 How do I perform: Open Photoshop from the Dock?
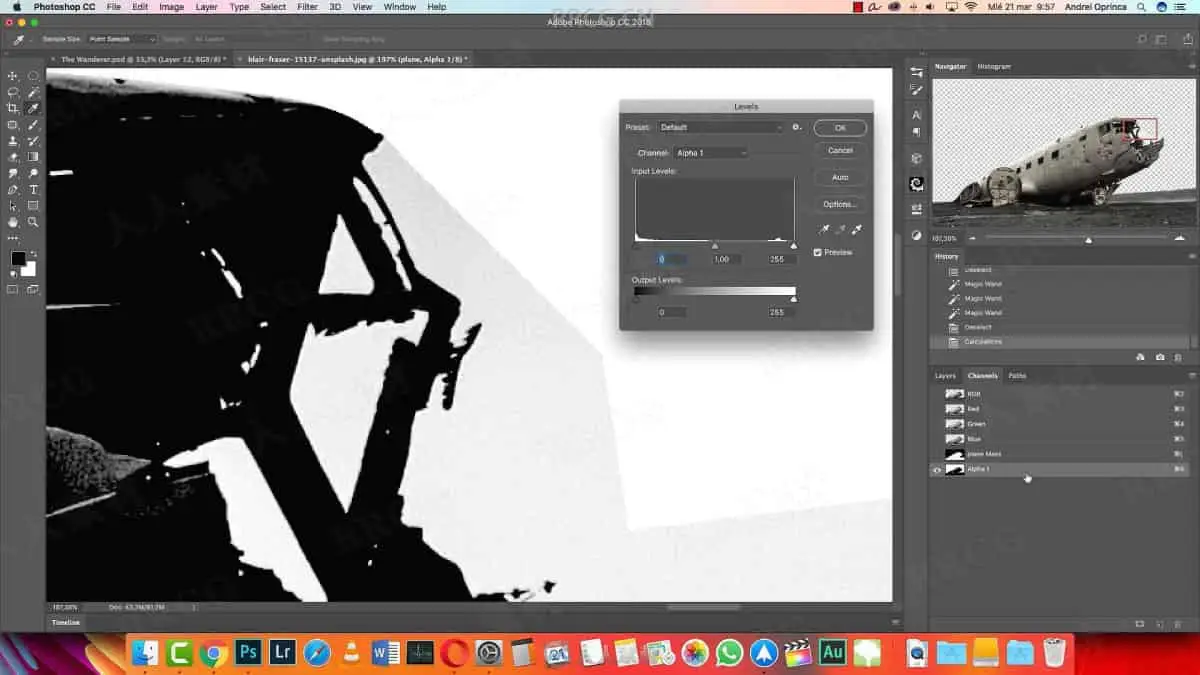coord(248,653)
